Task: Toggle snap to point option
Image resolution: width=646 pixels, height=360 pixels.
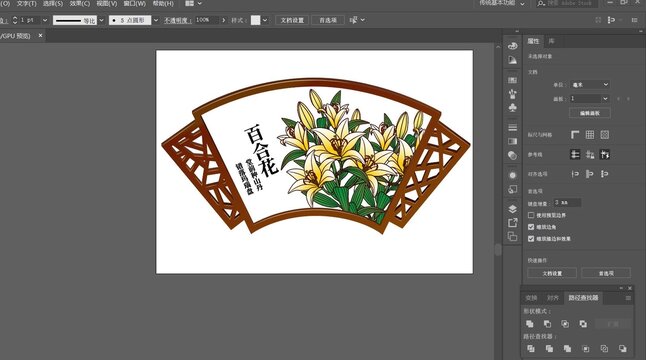Action: click(575, 174)
